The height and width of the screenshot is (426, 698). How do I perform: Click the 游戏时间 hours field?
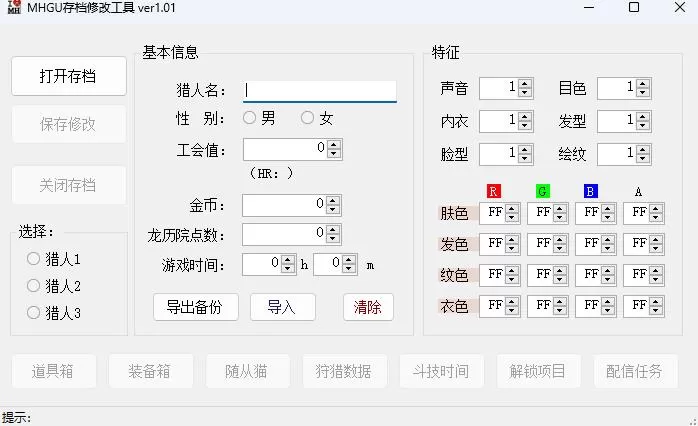269,264
